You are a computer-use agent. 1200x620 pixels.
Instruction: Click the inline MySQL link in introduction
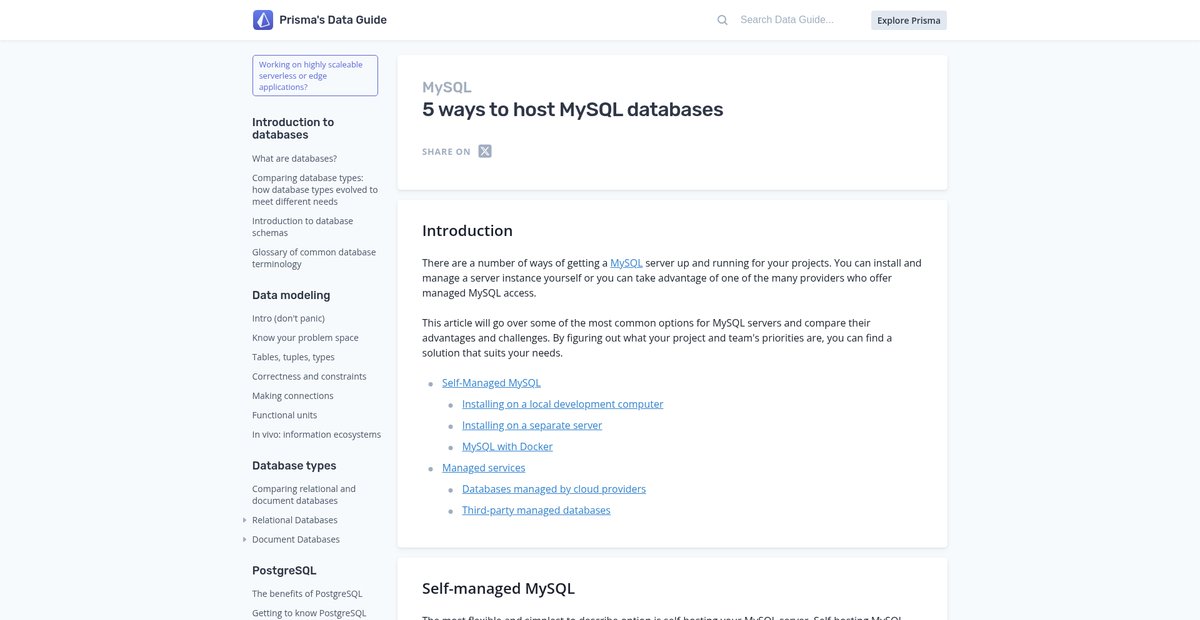coord(626,263)
